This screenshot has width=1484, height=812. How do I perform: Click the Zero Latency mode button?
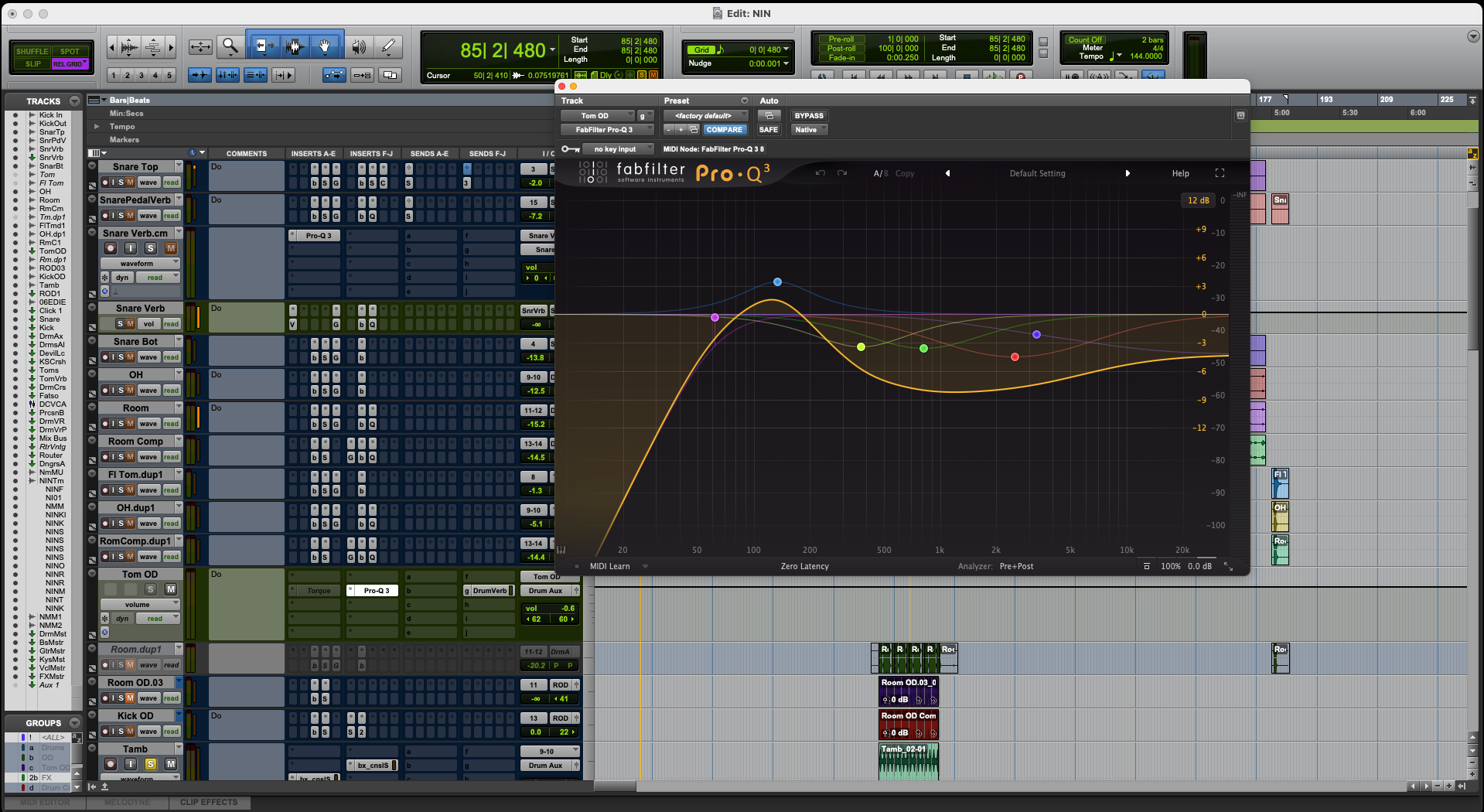click(x=804, y=566)
